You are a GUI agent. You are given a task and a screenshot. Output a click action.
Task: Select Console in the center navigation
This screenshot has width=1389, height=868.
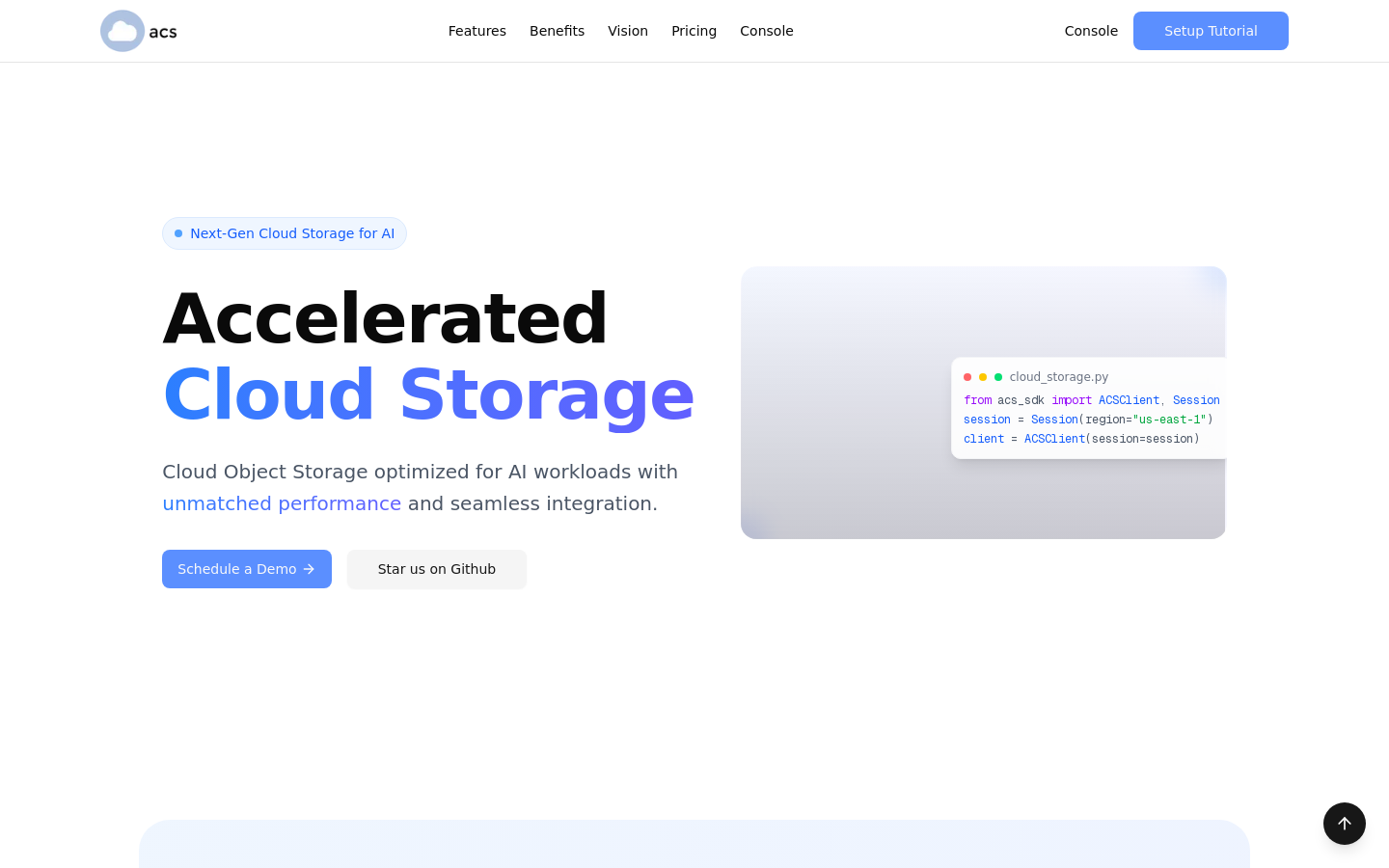tap(767, 31)
